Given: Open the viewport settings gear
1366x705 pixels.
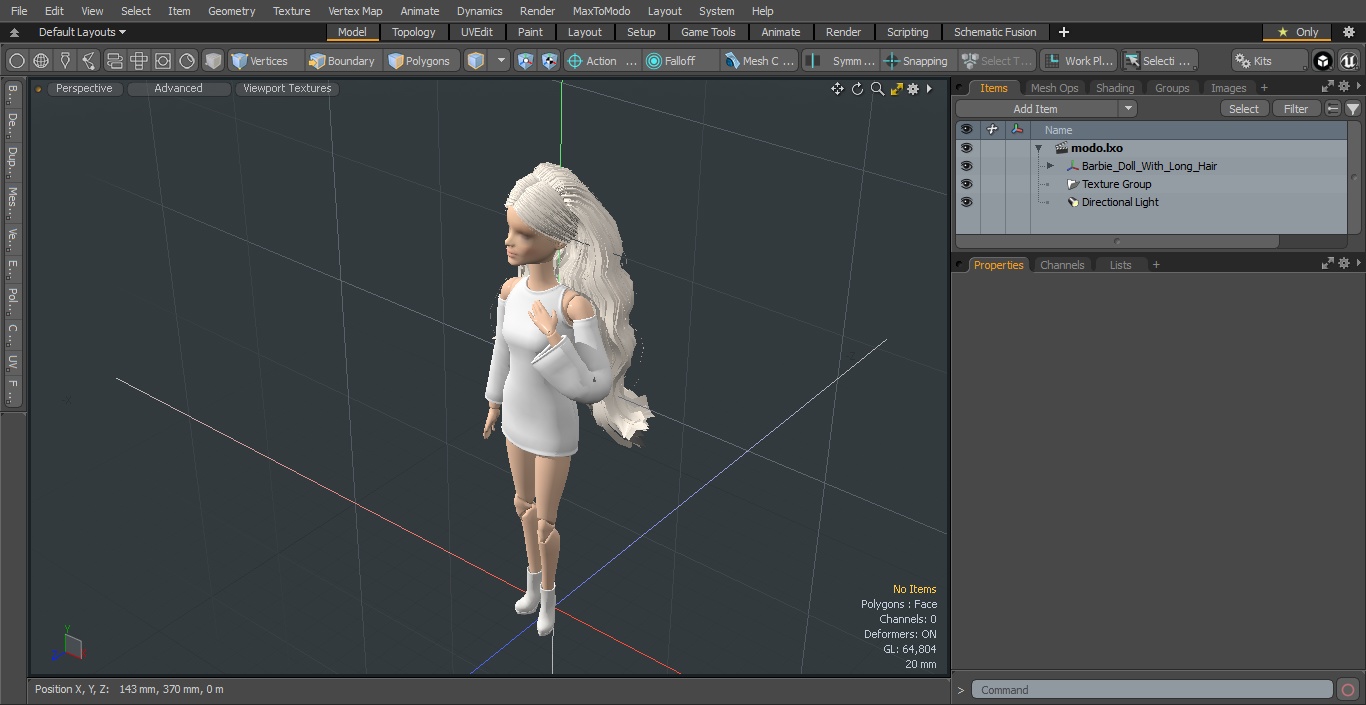Looking at the screenshot, I should point(913,89).
